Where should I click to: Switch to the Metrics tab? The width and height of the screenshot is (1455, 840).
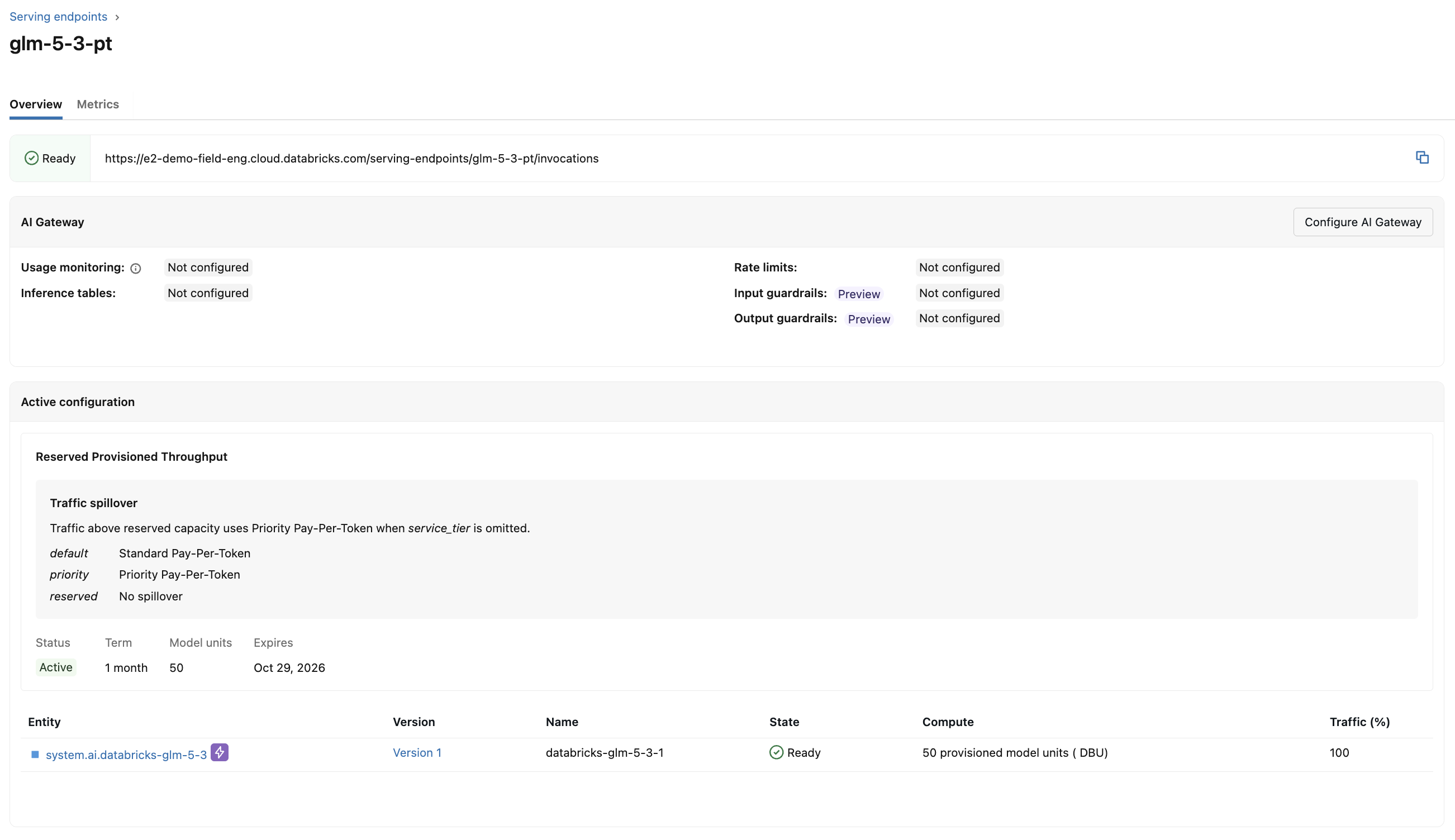[98, 104]
